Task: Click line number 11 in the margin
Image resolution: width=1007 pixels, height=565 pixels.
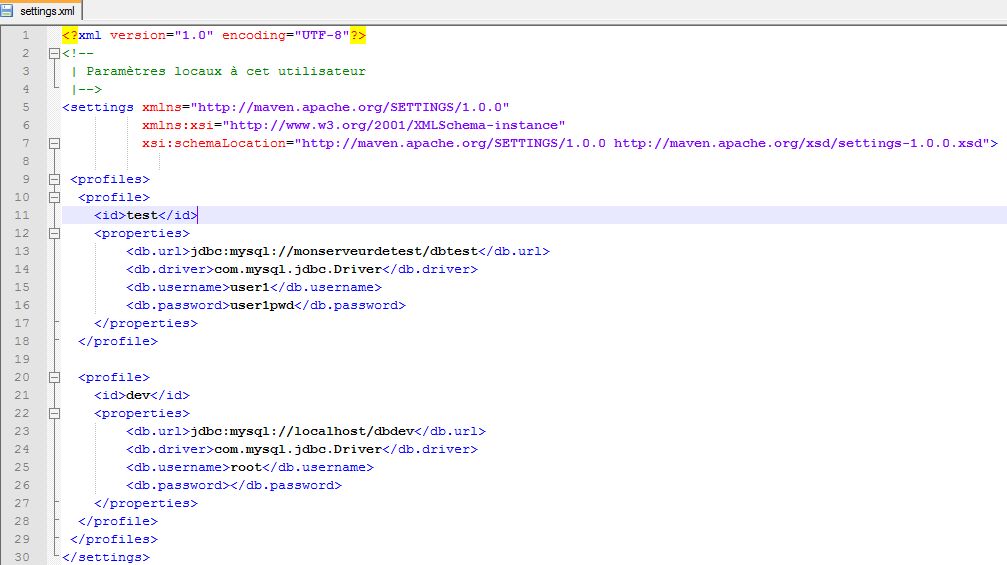Action: click(22, 215)
